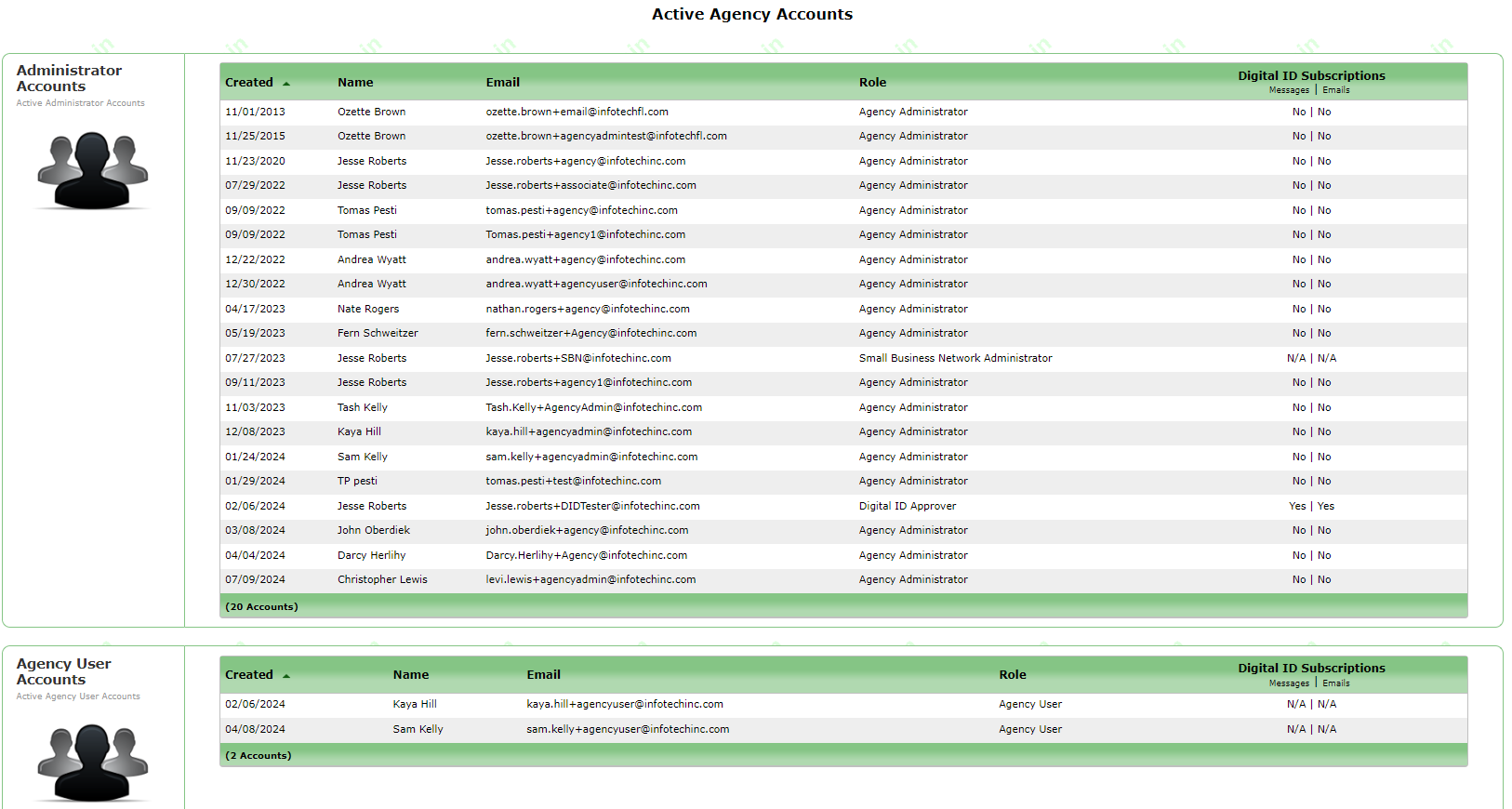The image size is (1512, 809).
Task: Sort agency user table by Role column
Action: [1012, 675]
